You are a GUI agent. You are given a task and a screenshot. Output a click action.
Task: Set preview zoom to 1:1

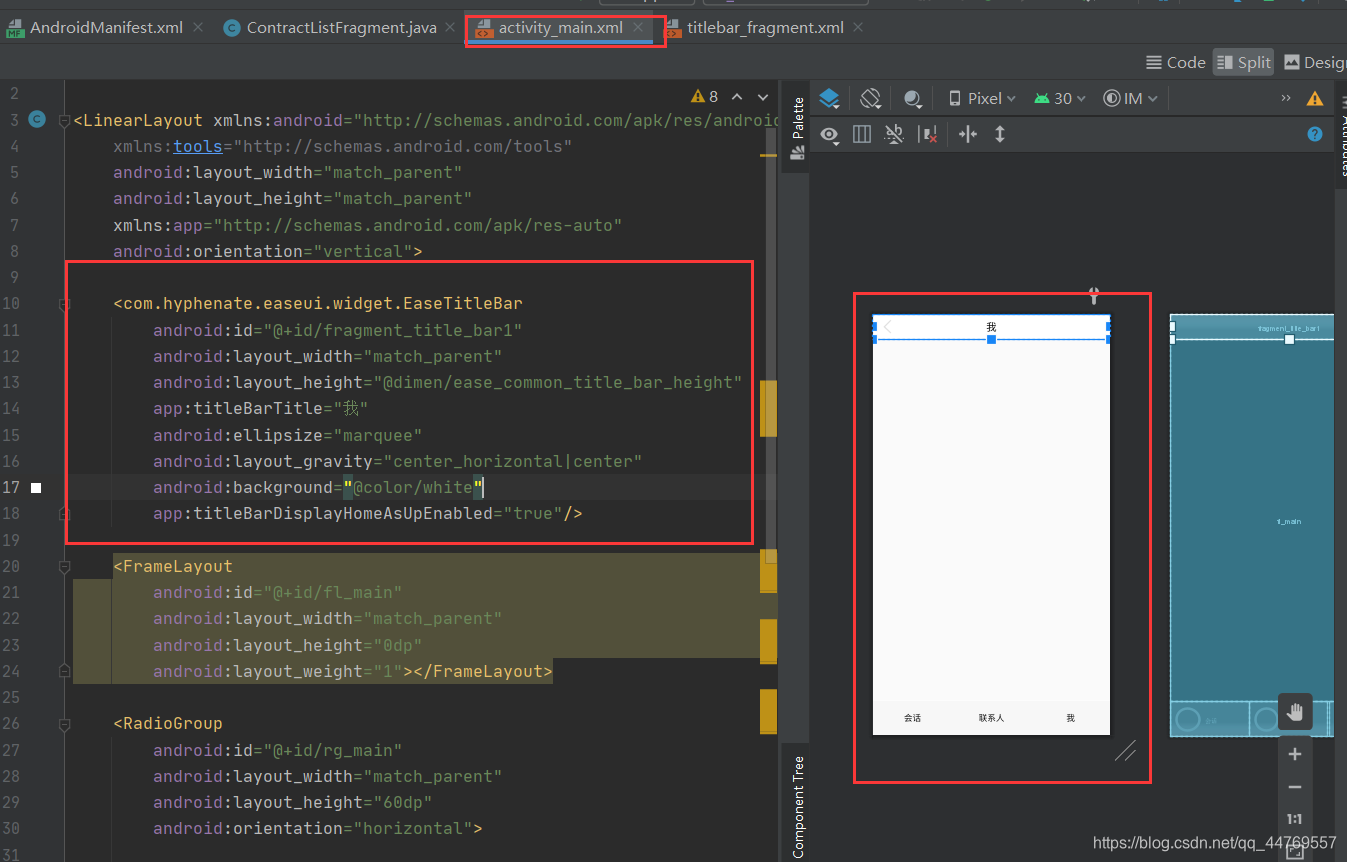(1295, 819)
